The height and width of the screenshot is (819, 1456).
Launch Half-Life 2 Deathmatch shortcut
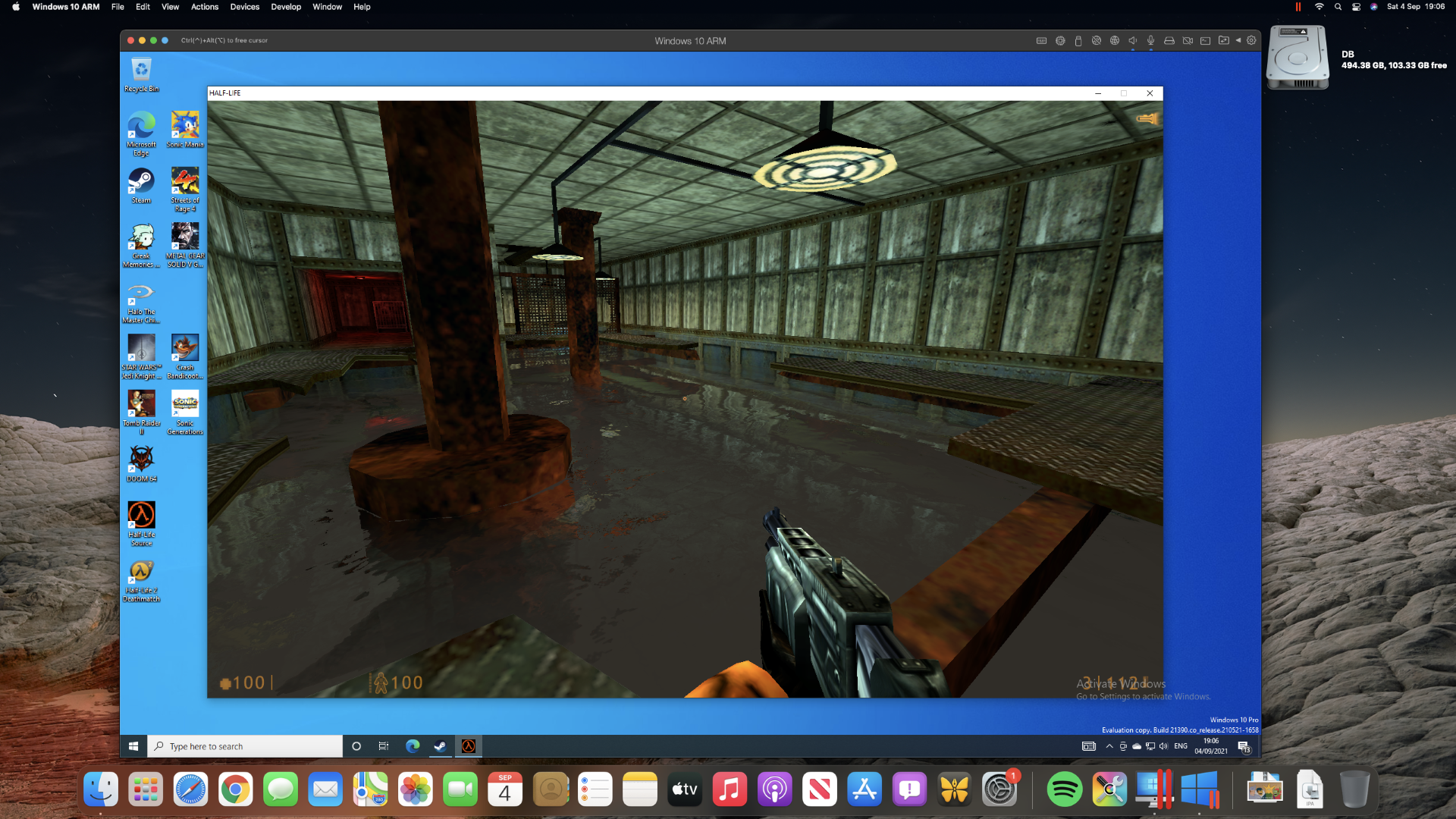tap(141, 581)
